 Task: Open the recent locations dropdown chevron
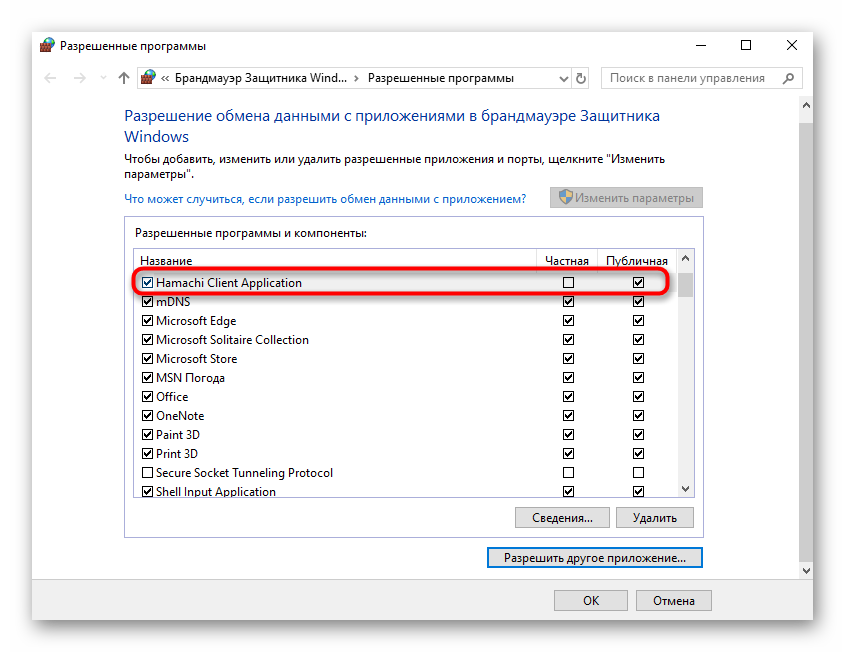click(103, 78)
